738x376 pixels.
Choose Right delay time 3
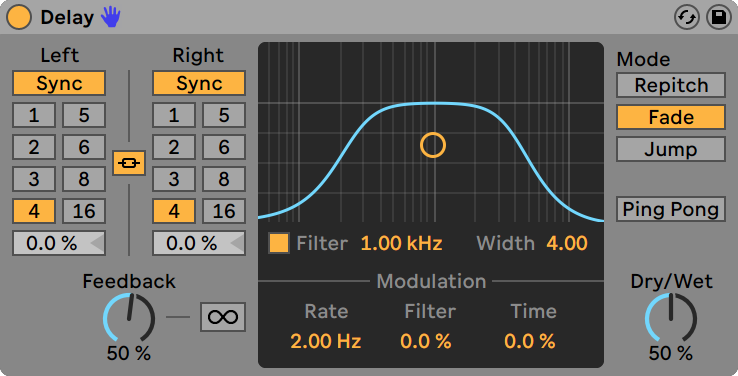coord(174,179)
